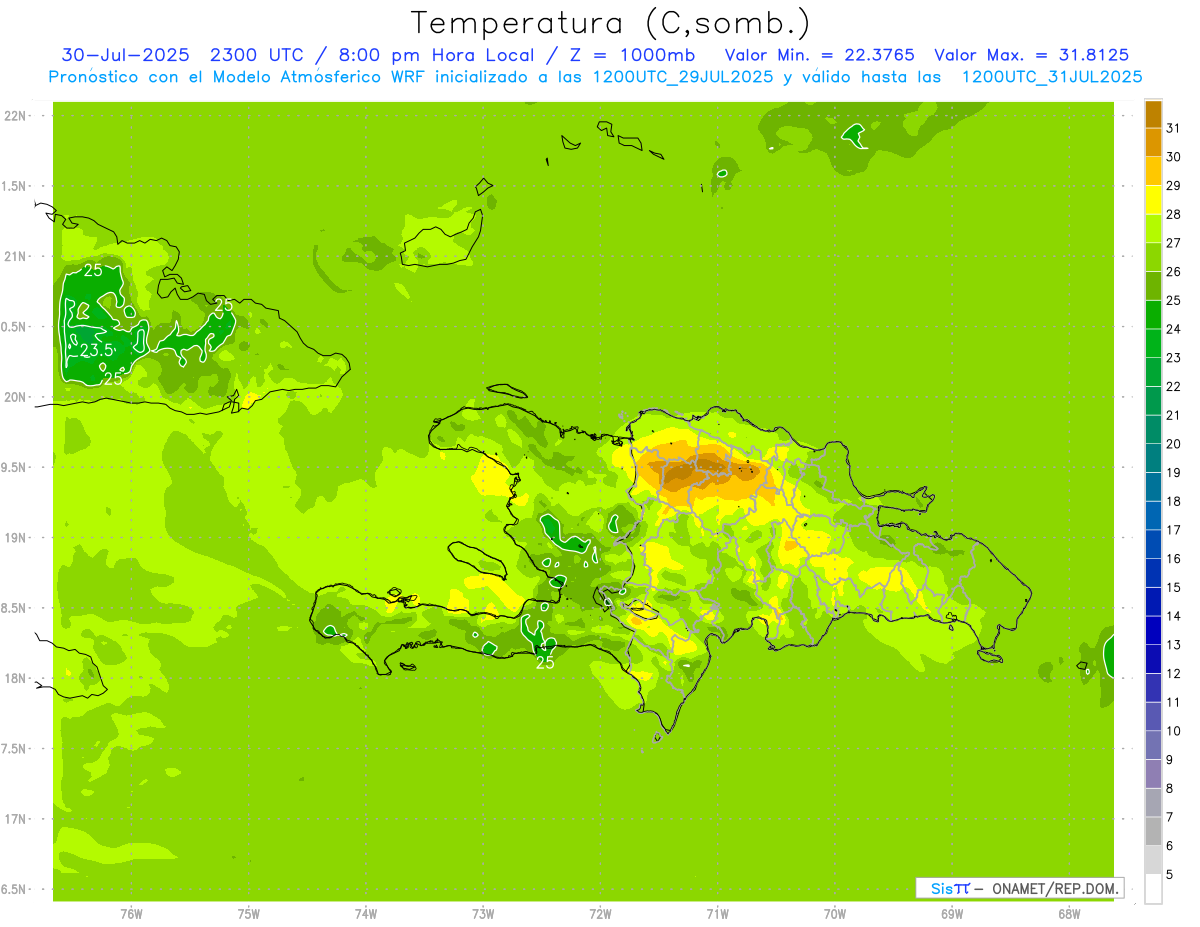Click the yellow legend swatch between 28 and 29
The height and width of the screenshot is (927, 1200).
pos(1153,200)
